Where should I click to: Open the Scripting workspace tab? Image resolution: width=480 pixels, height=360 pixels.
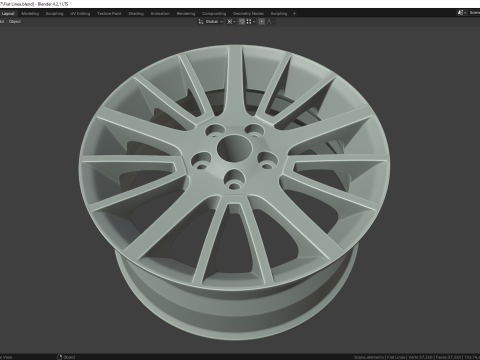point(279,14)
